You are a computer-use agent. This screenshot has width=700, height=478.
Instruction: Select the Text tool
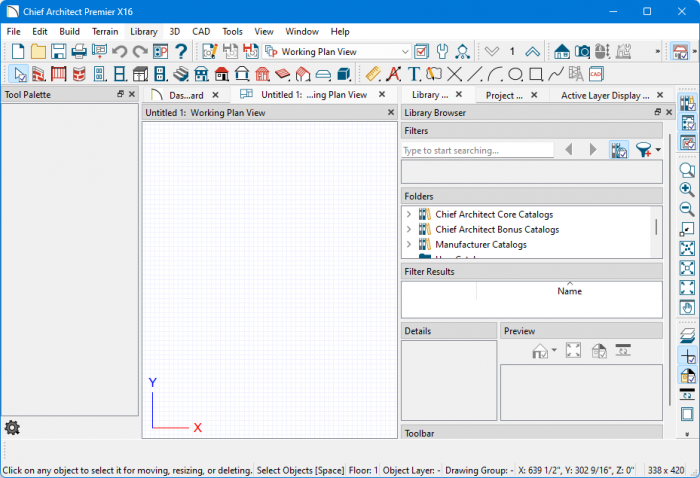[x=414, y=74]
